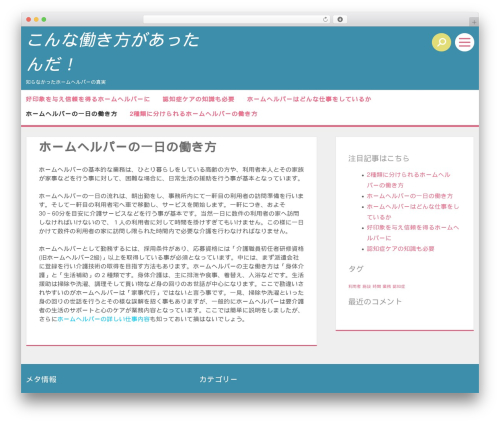500x423 pixels.
Task: Select the 時間 tag
Action: 377,286
